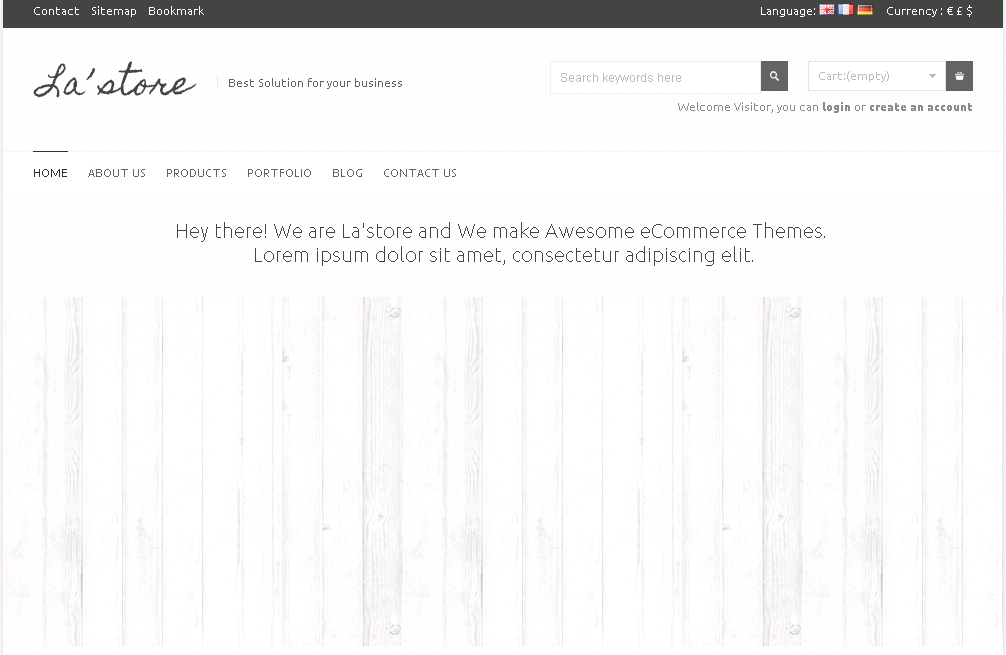
Task: Click the Bookmark link in top bar
Action: 176,11
